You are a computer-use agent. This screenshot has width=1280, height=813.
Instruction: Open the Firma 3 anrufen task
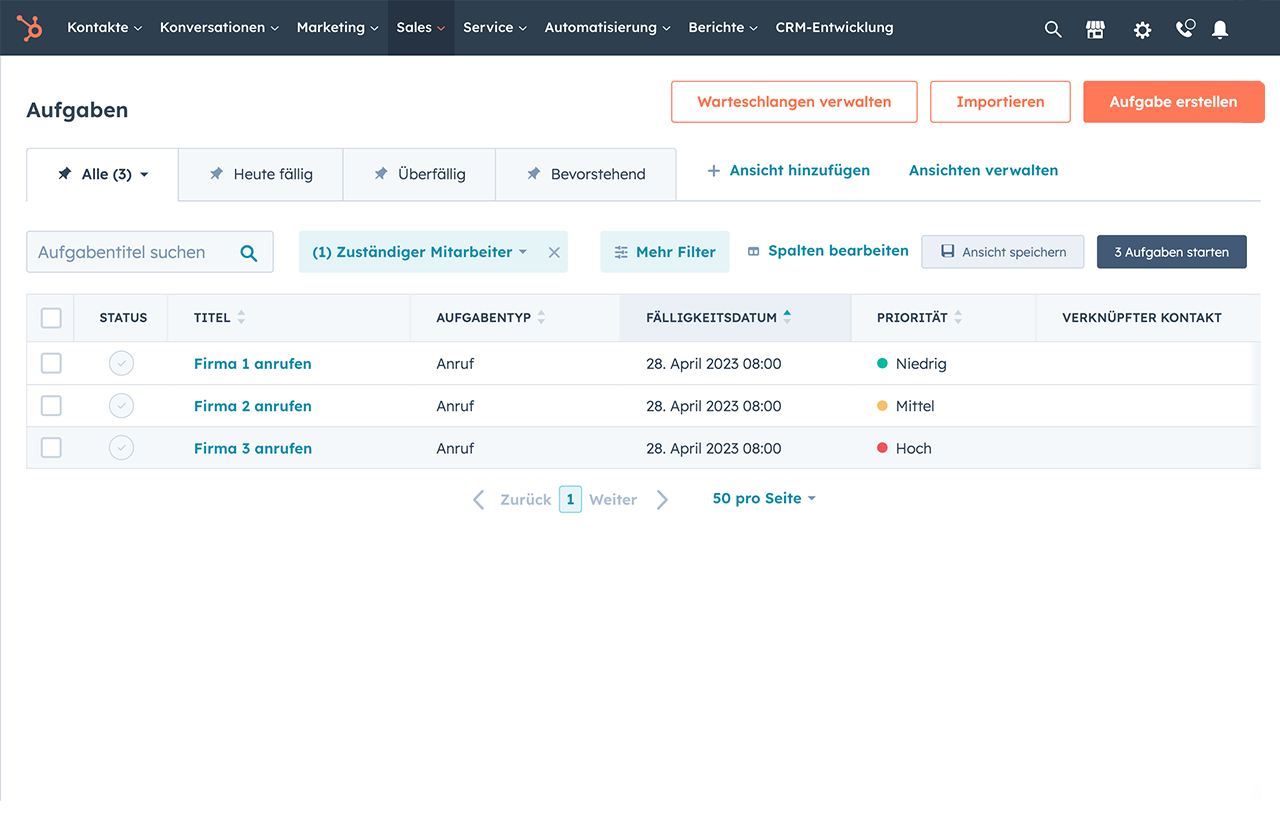[x=253, y=448]
